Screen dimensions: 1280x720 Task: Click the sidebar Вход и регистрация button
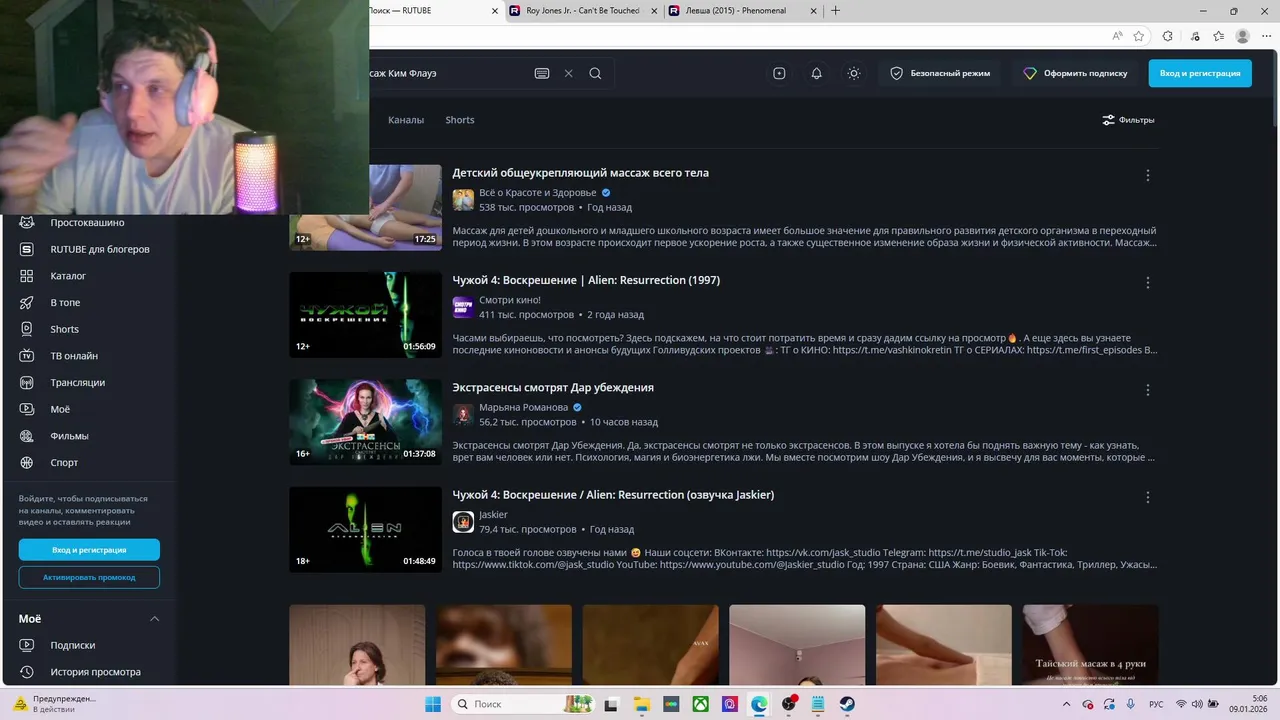pos(89,550)
